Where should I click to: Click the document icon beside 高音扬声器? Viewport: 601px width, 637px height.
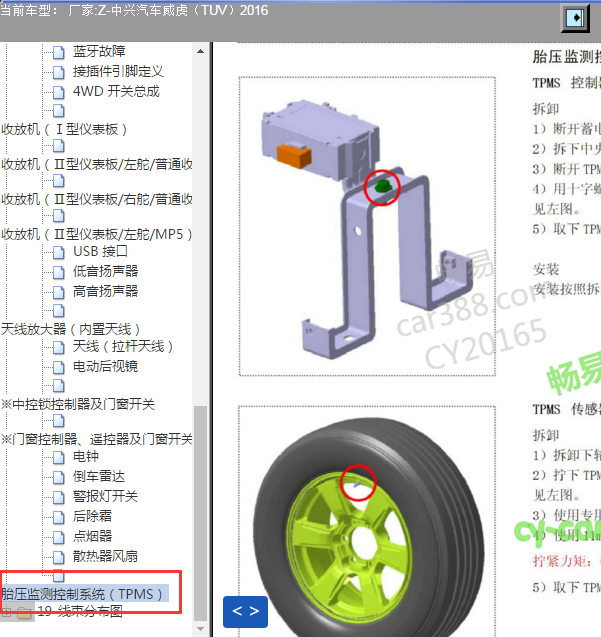click(x=58, y=292)
